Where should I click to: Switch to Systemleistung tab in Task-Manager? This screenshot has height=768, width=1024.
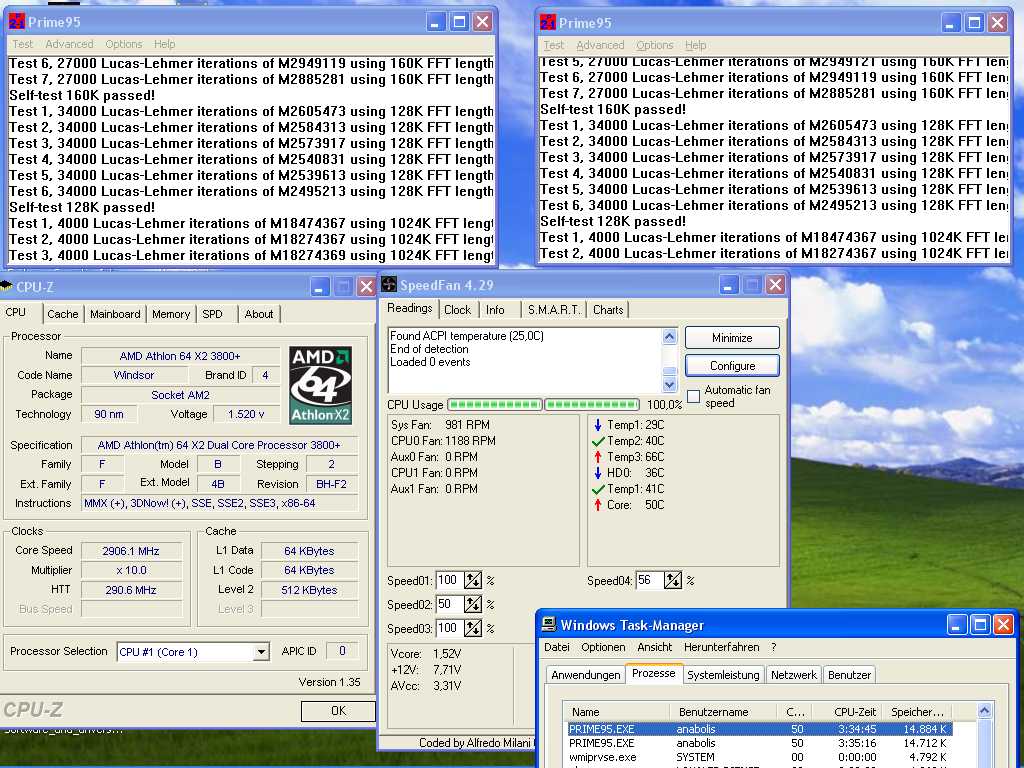(723, 675)
